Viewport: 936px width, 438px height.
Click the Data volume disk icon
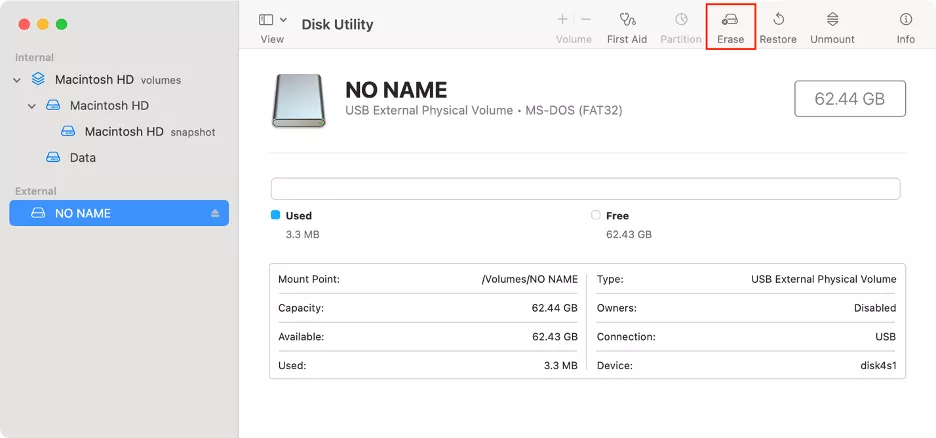click(53, 158)
